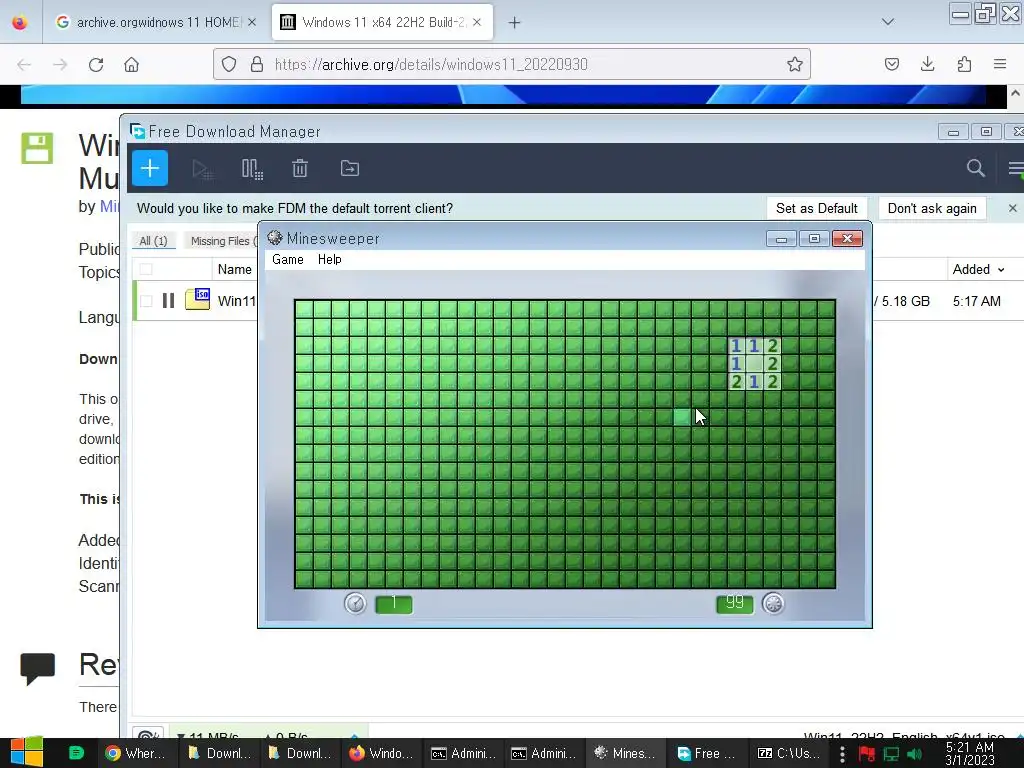
Task: Close the Windows 11 x64 22H2 browser tab
Action: [477, 22]
